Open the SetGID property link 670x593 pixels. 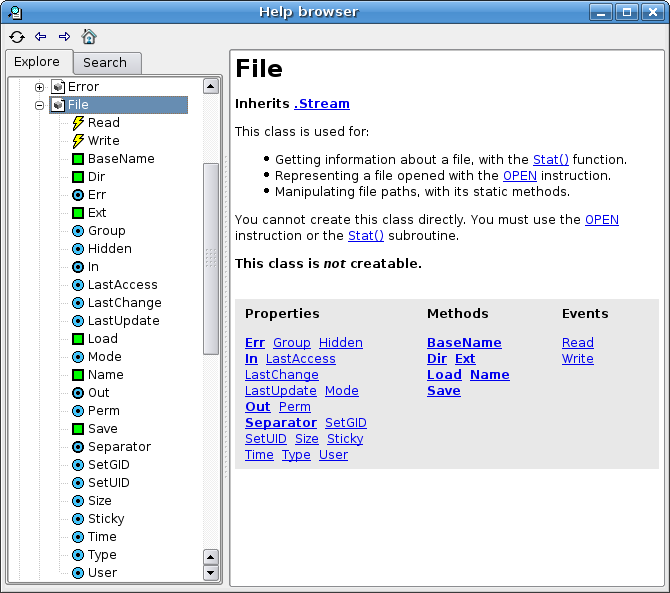346,423
